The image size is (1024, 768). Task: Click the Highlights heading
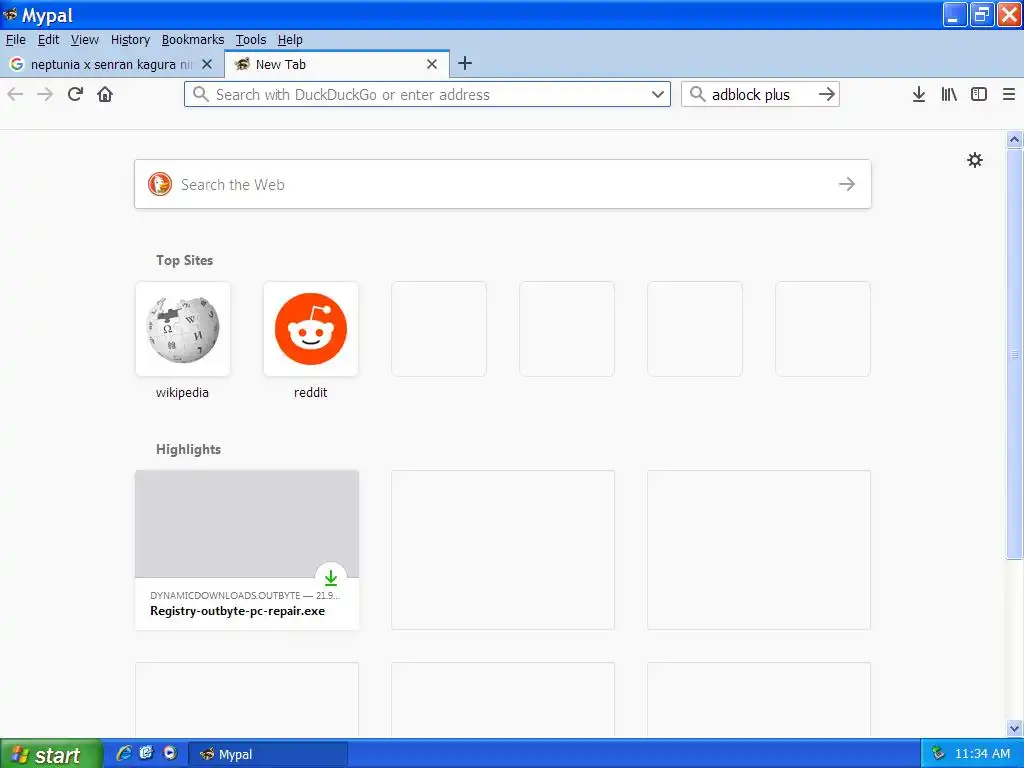[x=189, y=449]
